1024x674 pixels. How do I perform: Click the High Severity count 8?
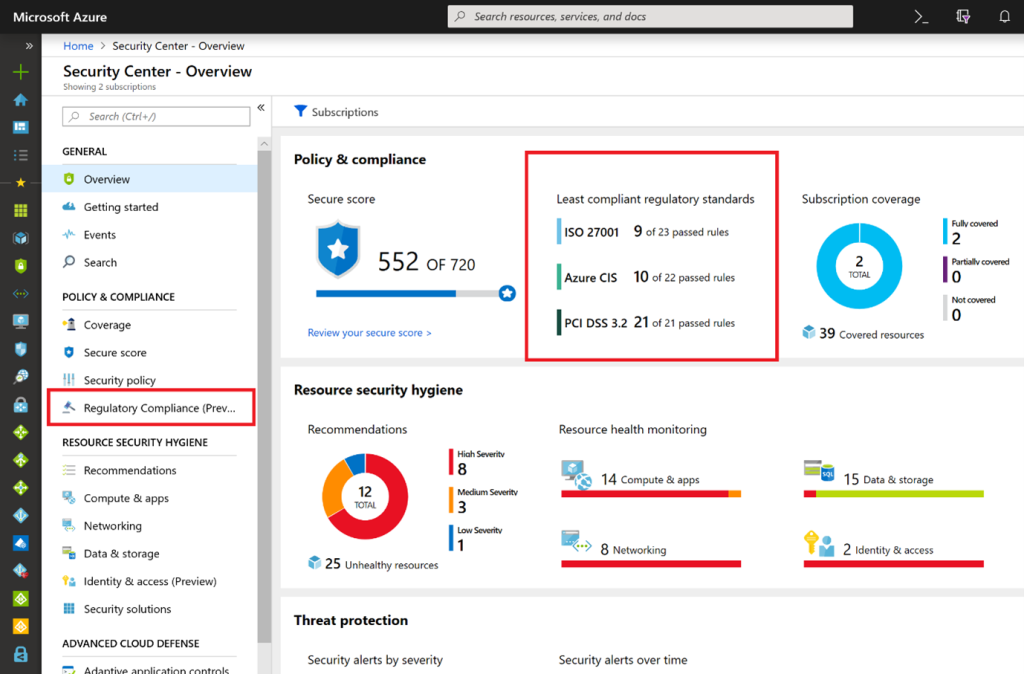pos(462,469)
